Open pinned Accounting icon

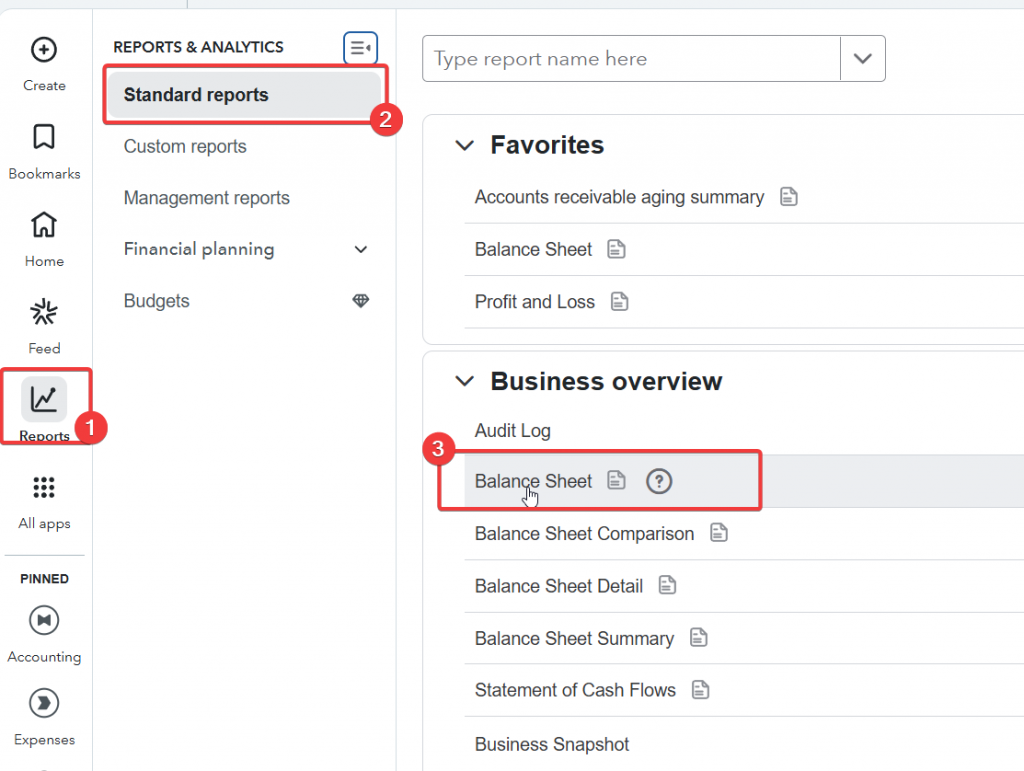(x=44, y=621)
